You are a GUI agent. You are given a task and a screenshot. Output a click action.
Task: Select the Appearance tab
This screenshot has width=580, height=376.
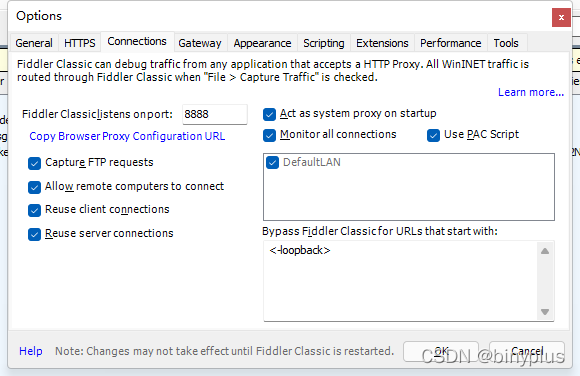[262, 43]
